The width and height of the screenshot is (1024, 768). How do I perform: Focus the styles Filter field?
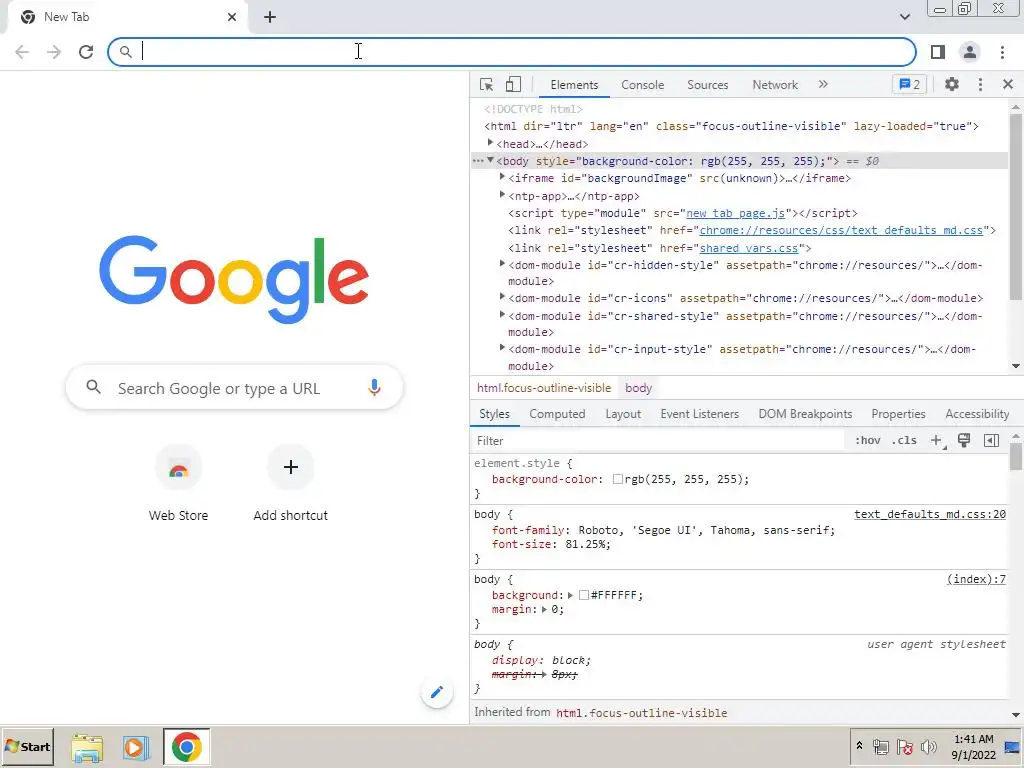[x=660, y=441]
